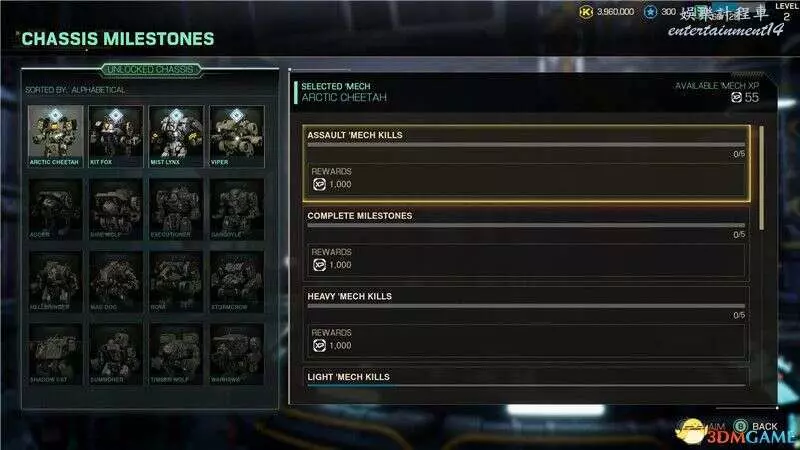Screen dimensions: 800x450
Task: Open the Unlocked Chassis tab
Action: tap(151, 69)
